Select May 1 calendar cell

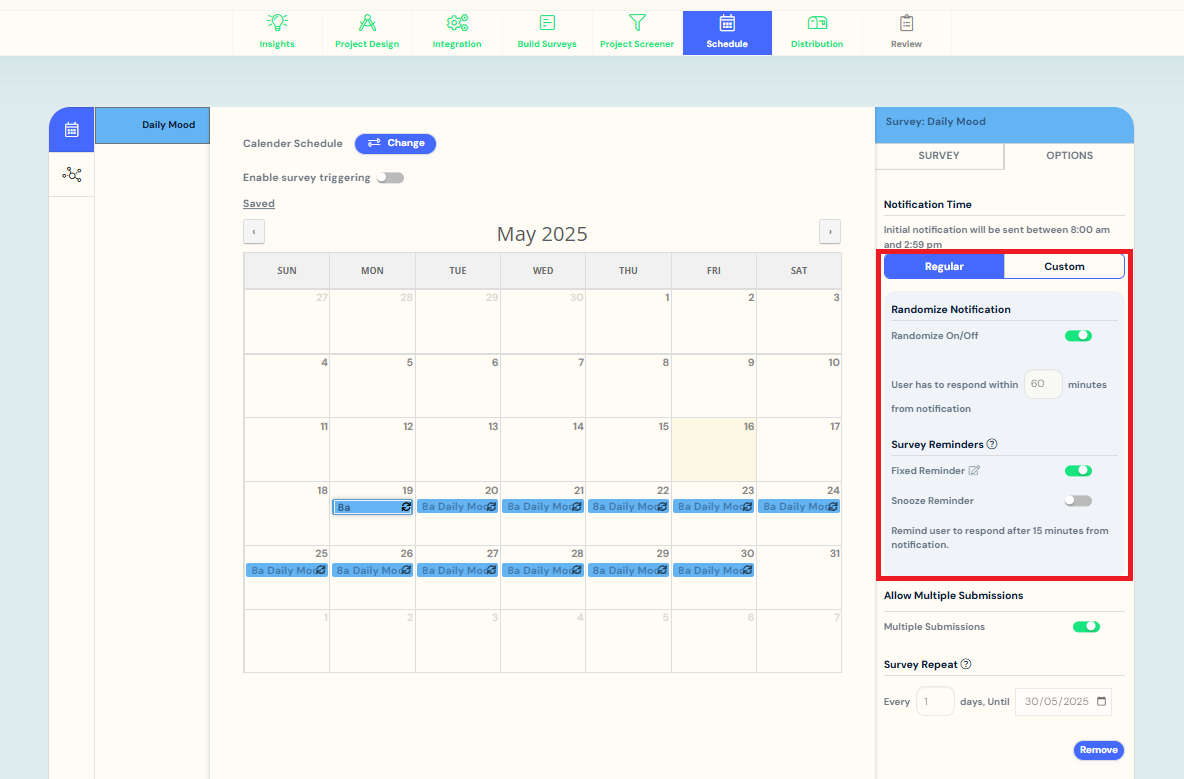(628, 322)
